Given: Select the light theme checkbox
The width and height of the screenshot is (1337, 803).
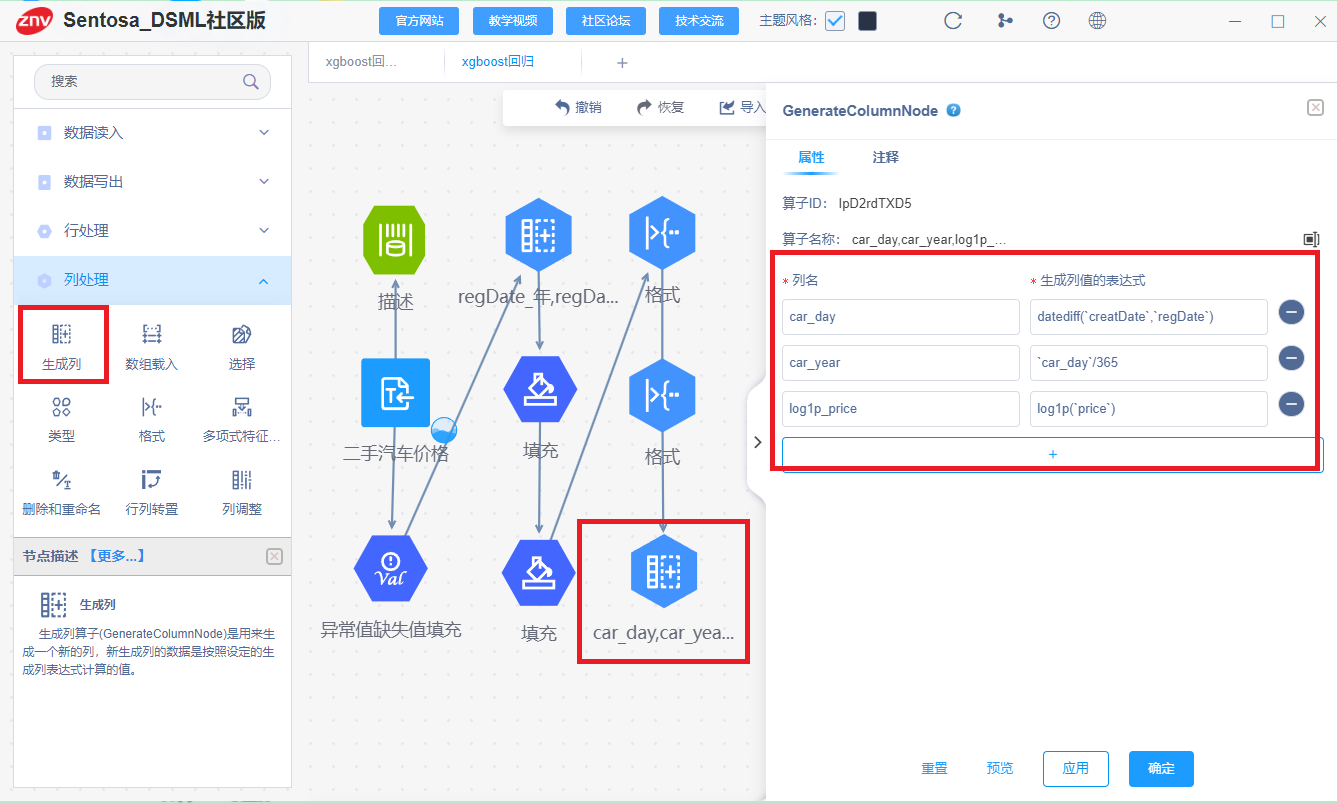Looking at the screenshot, I should click(835, 21).
